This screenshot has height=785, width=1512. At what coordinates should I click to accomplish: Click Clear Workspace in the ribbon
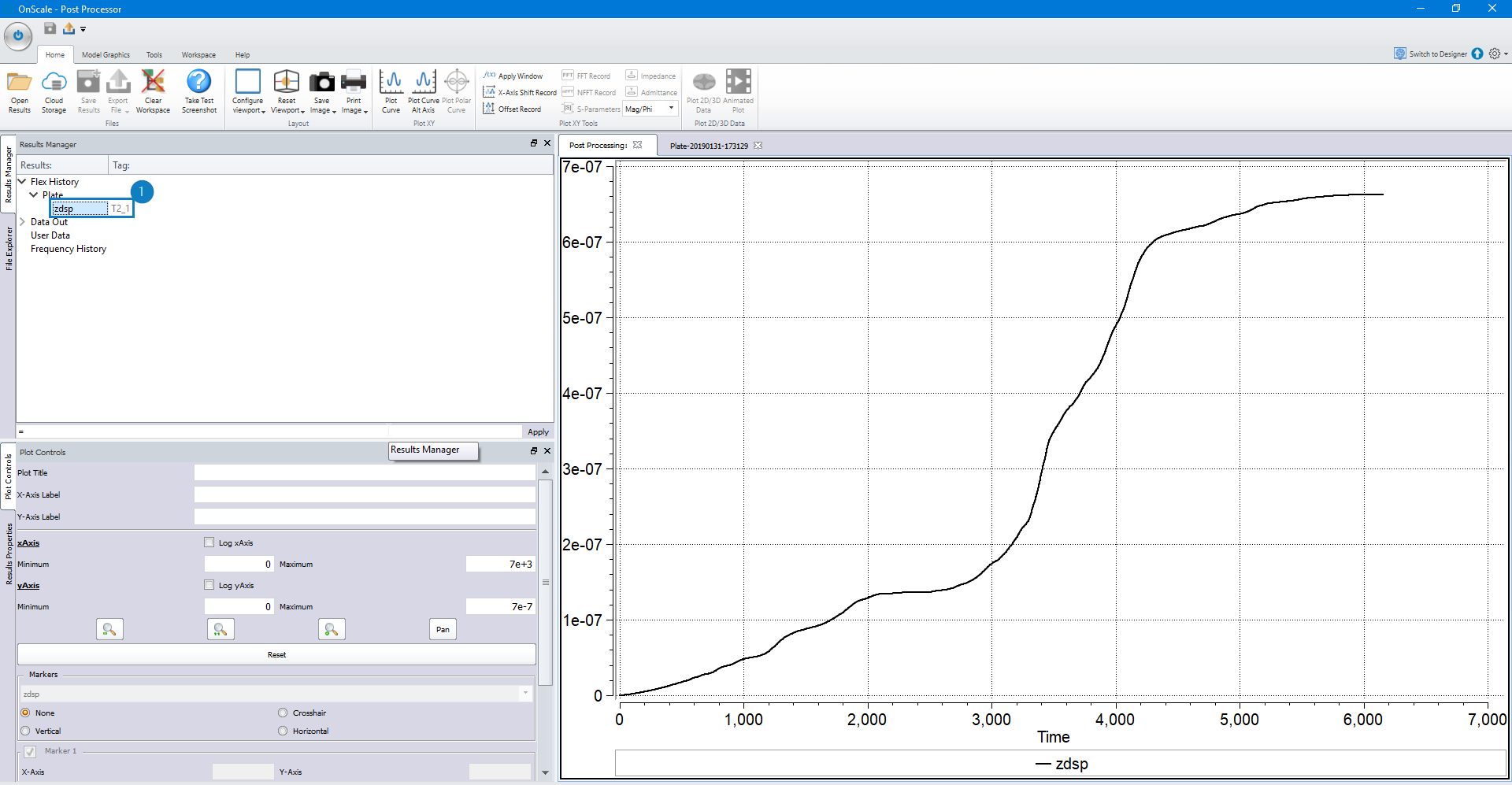153,92
